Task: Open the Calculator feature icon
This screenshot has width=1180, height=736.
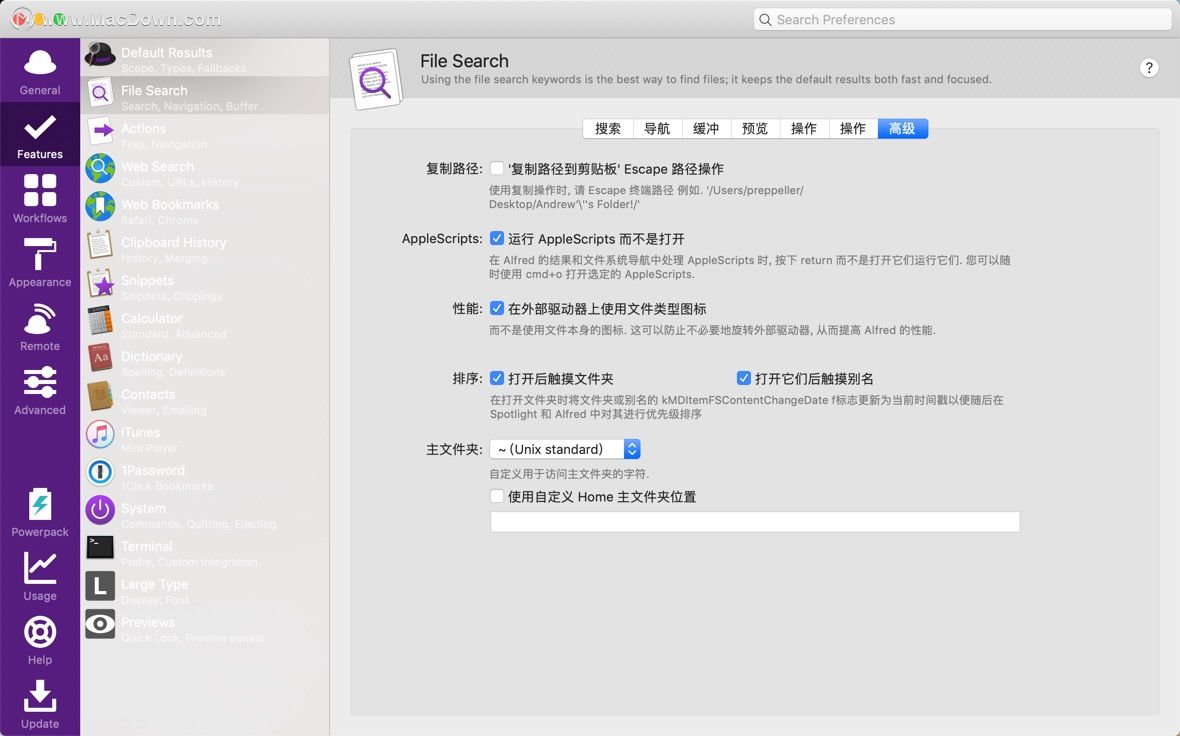Action: pyautogui.click(x=100, y=321)
